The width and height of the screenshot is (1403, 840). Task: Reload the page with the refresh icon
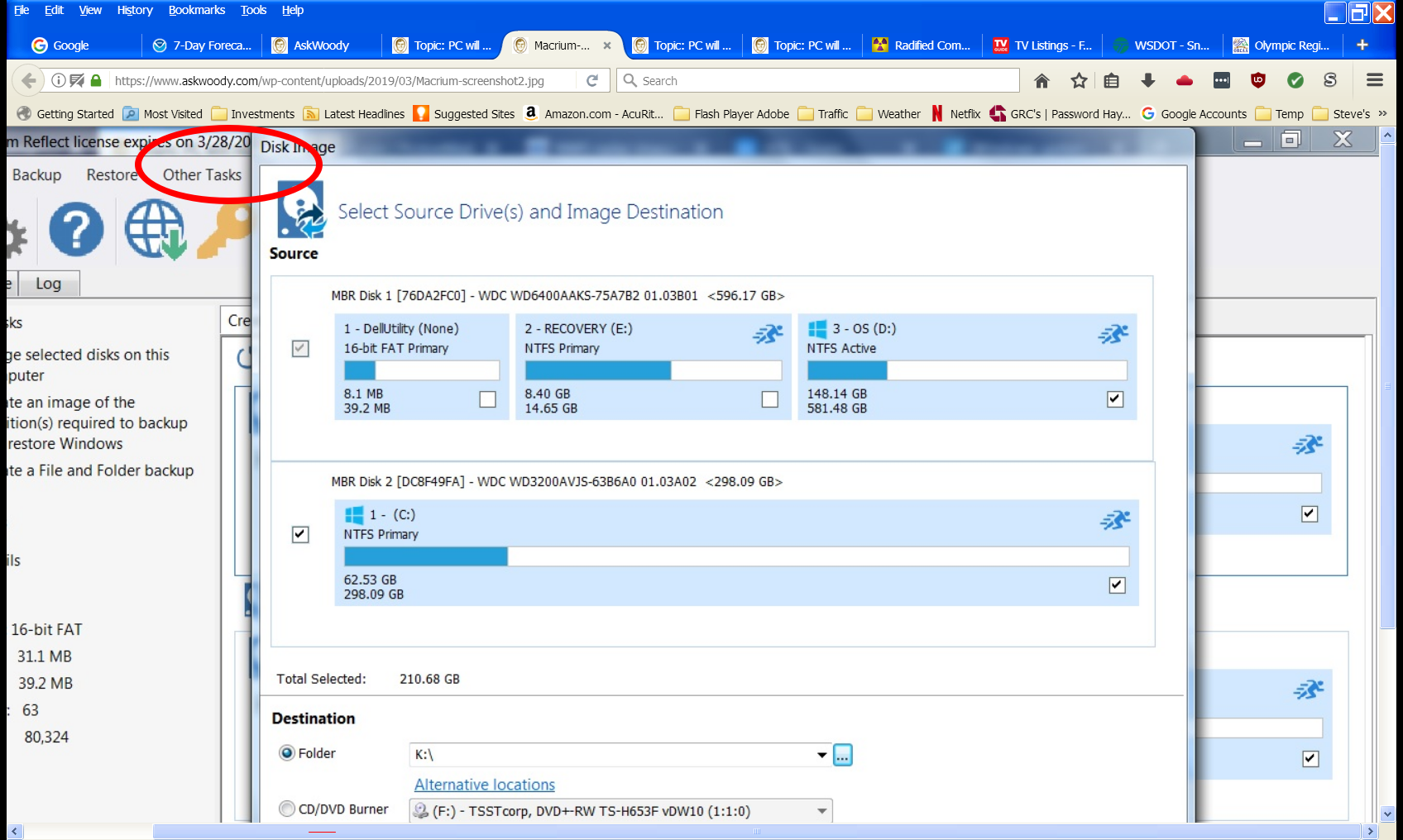coord(592,80)
